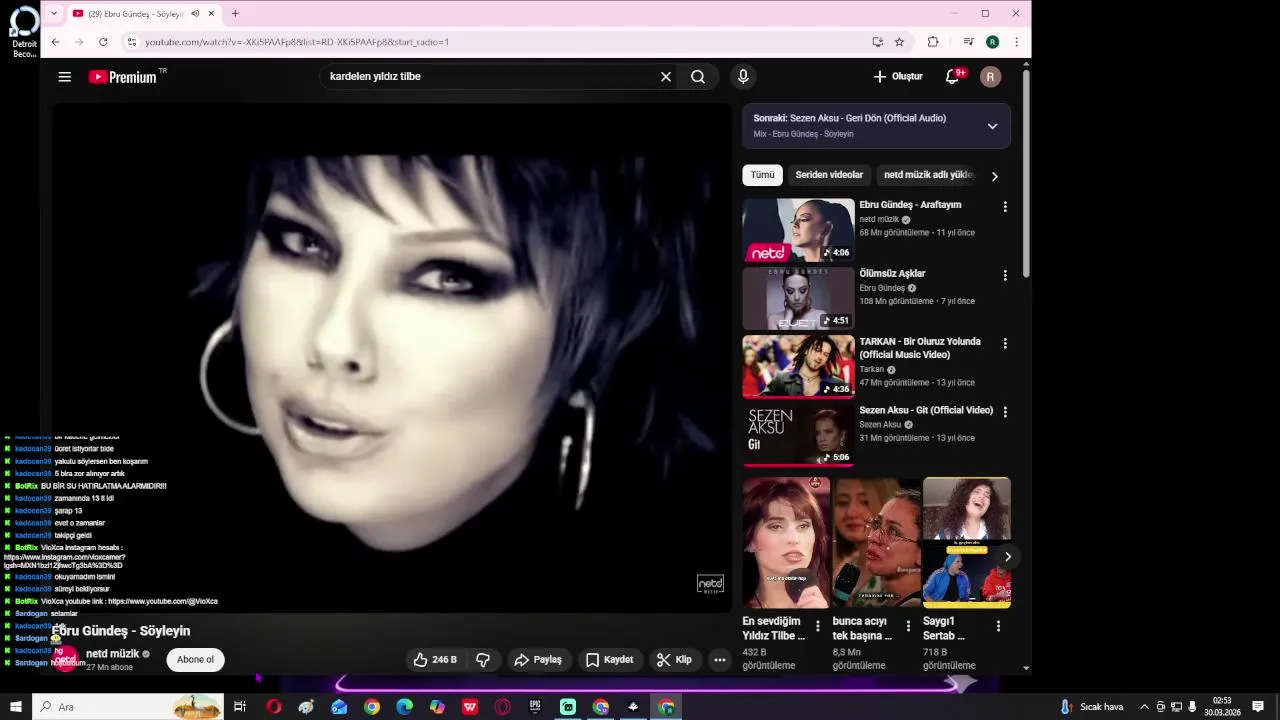
Task: Open Windows Start menu
Action: tap(16, 707)
